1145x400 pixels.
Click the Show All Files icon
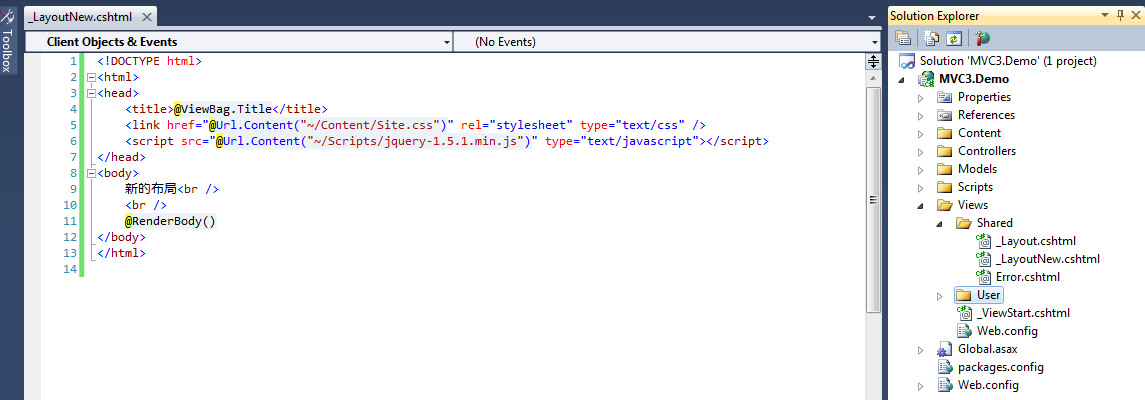932,39
